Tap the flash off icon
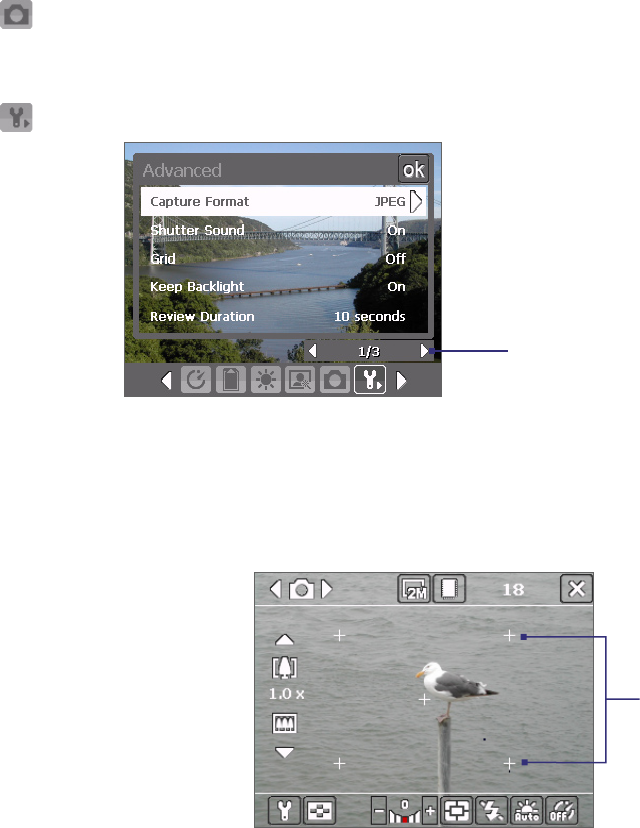Viewport: 640px width, 828px height. tap(492, 810)
